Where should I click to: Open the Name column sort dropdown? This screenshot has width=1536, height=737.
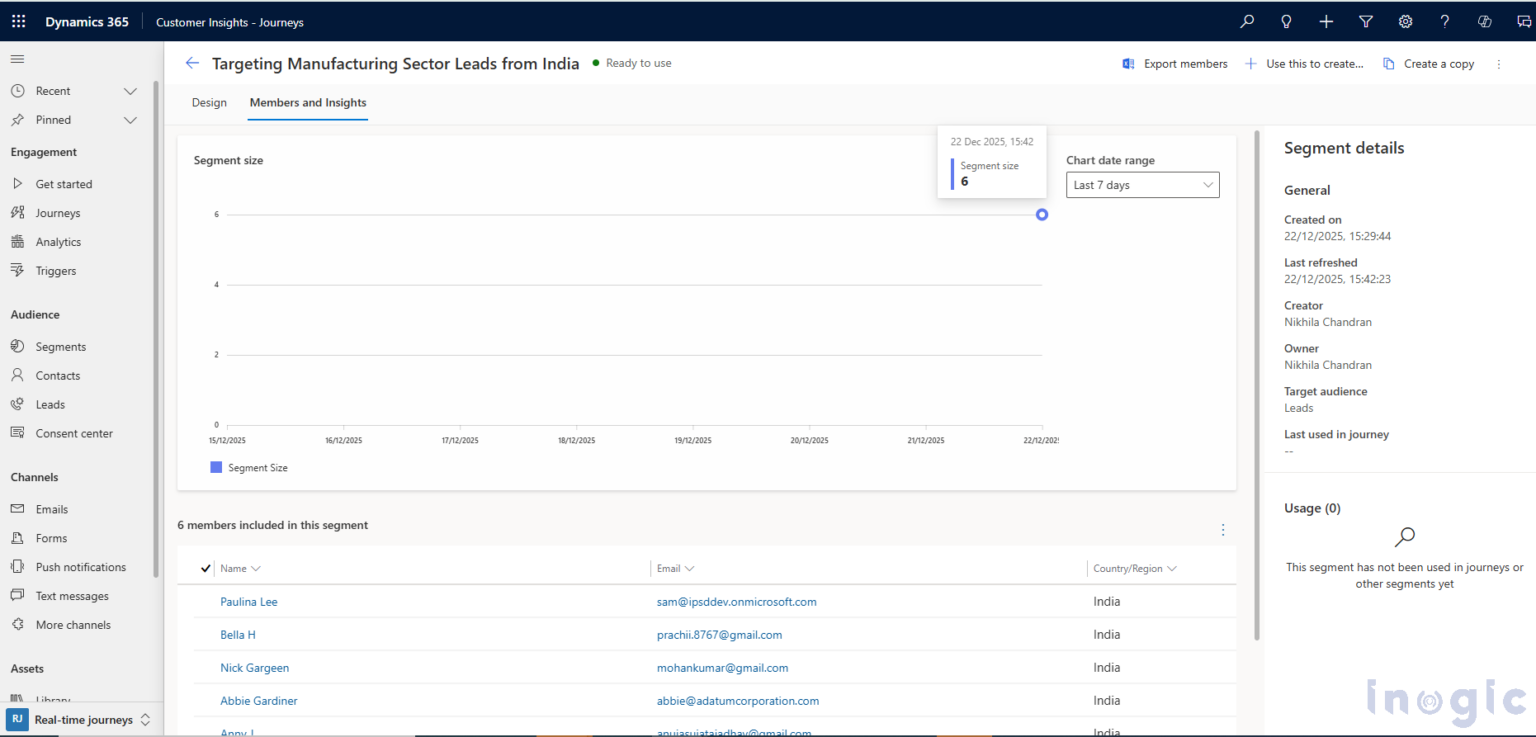coord(255,568)
